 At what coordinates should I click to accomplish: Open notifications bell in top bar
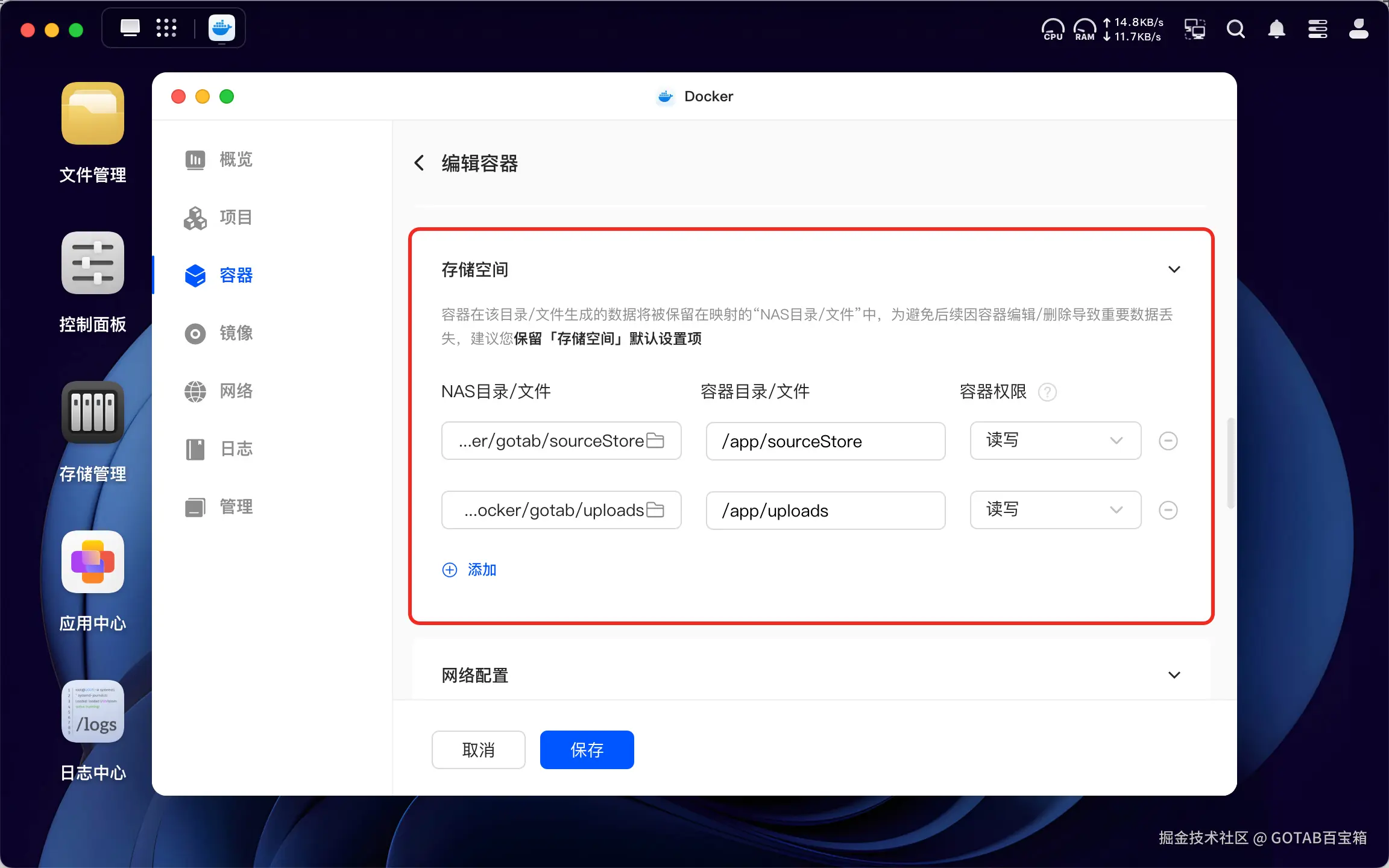pos(1276,29)
